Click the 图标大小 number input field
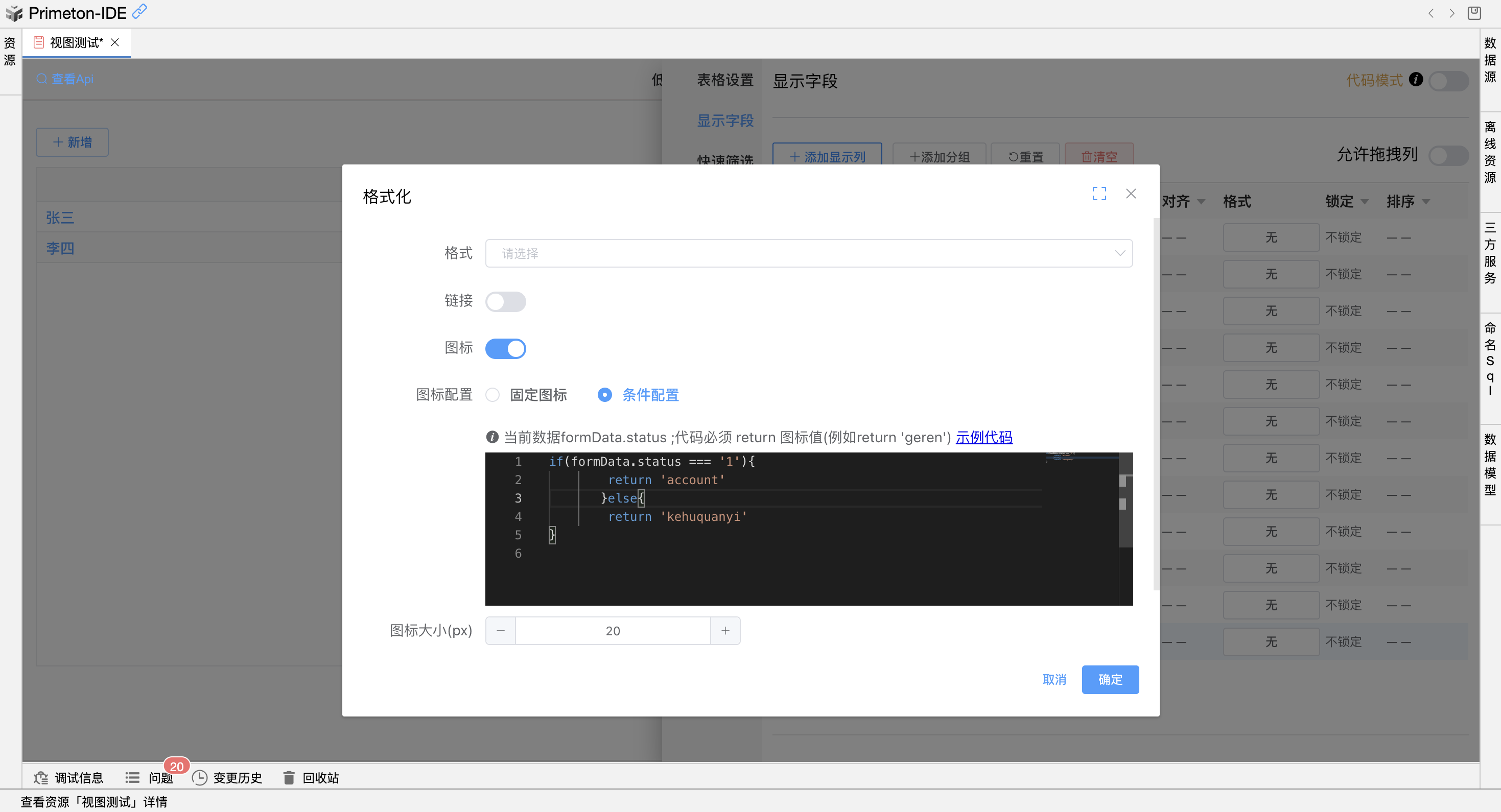This screenshot has height=812, width=1501. tap(613, 631)
